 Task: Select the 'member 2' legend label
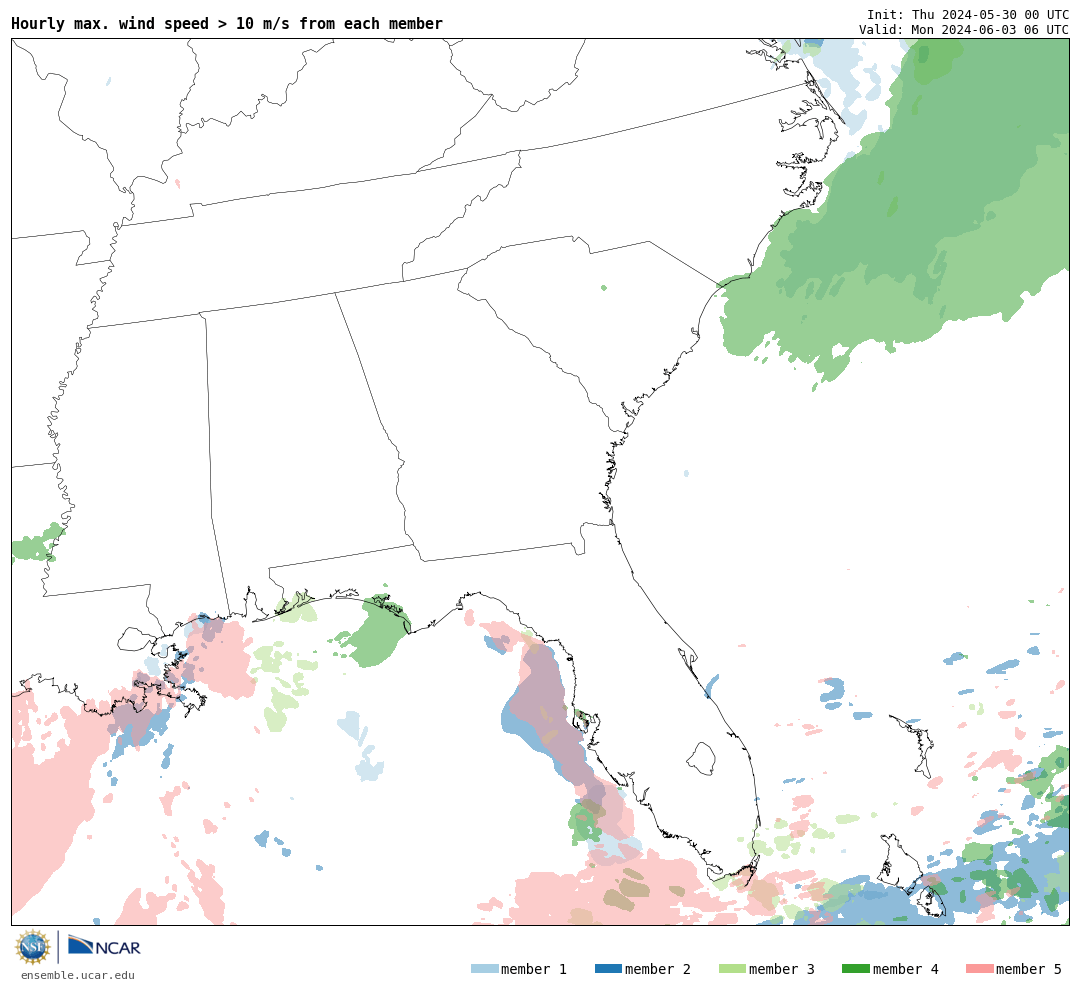658,969
